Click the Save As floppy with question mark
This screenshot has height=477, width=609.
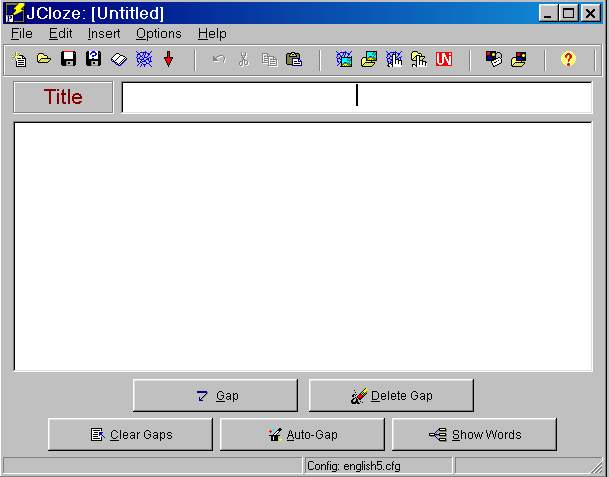pos(93,59)
